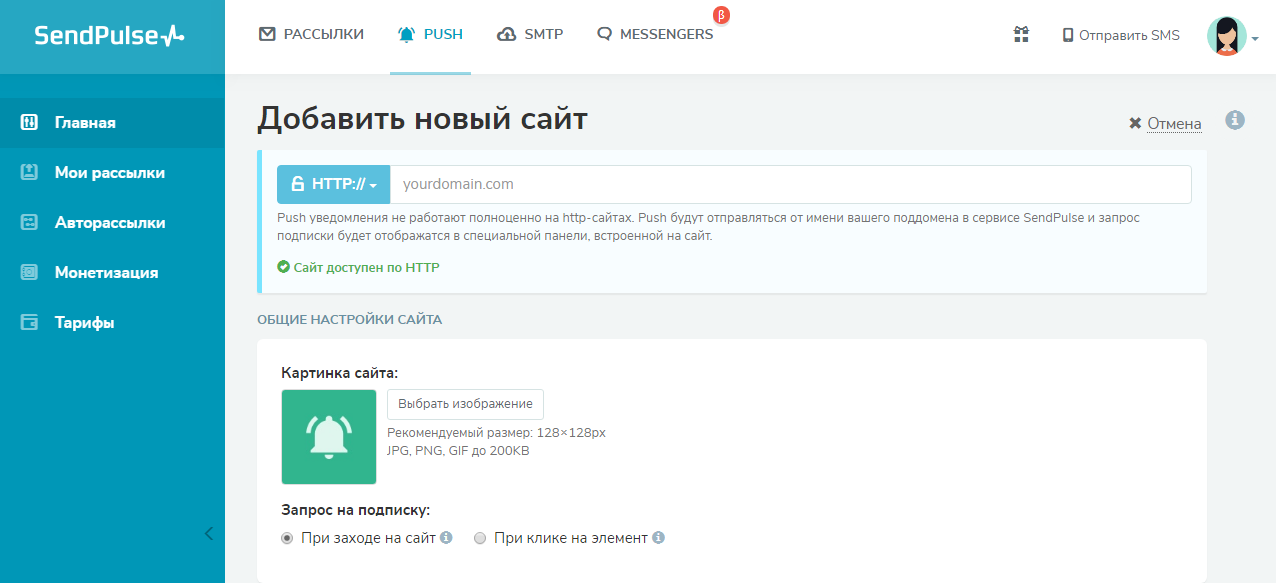
Task: Click the beta badge on Messengers
Action: click(x=721, y=15)
